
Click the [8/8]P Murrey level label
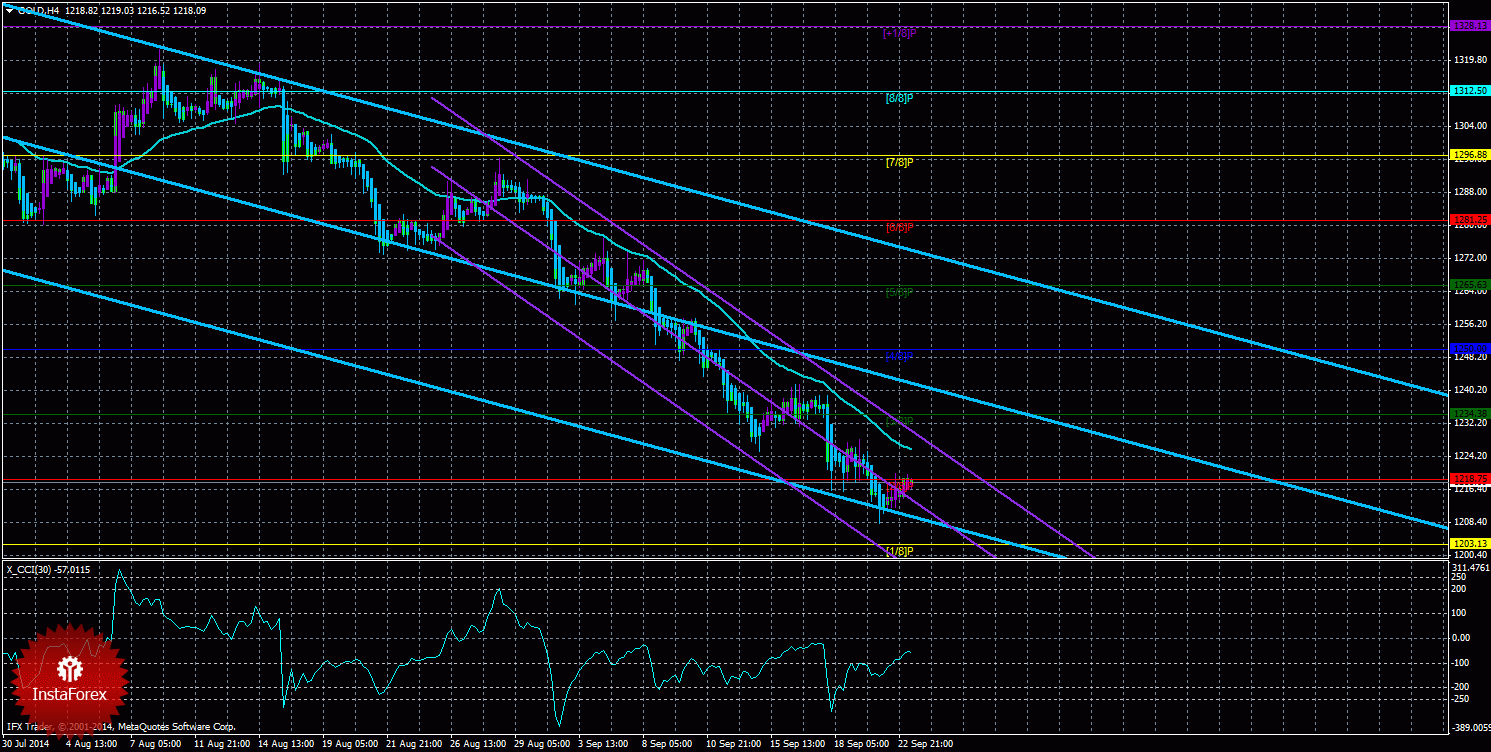point(900,98)
